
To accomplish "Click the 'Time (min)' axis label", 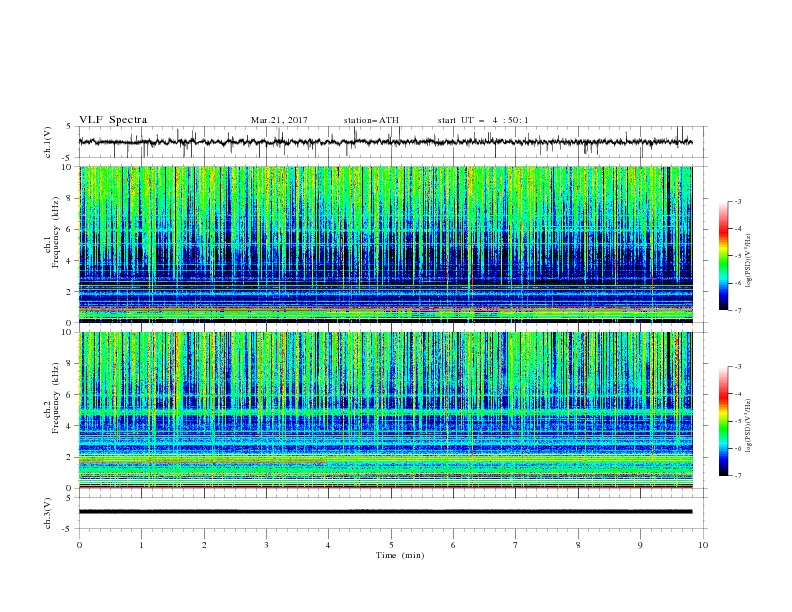I will [400, 555].
